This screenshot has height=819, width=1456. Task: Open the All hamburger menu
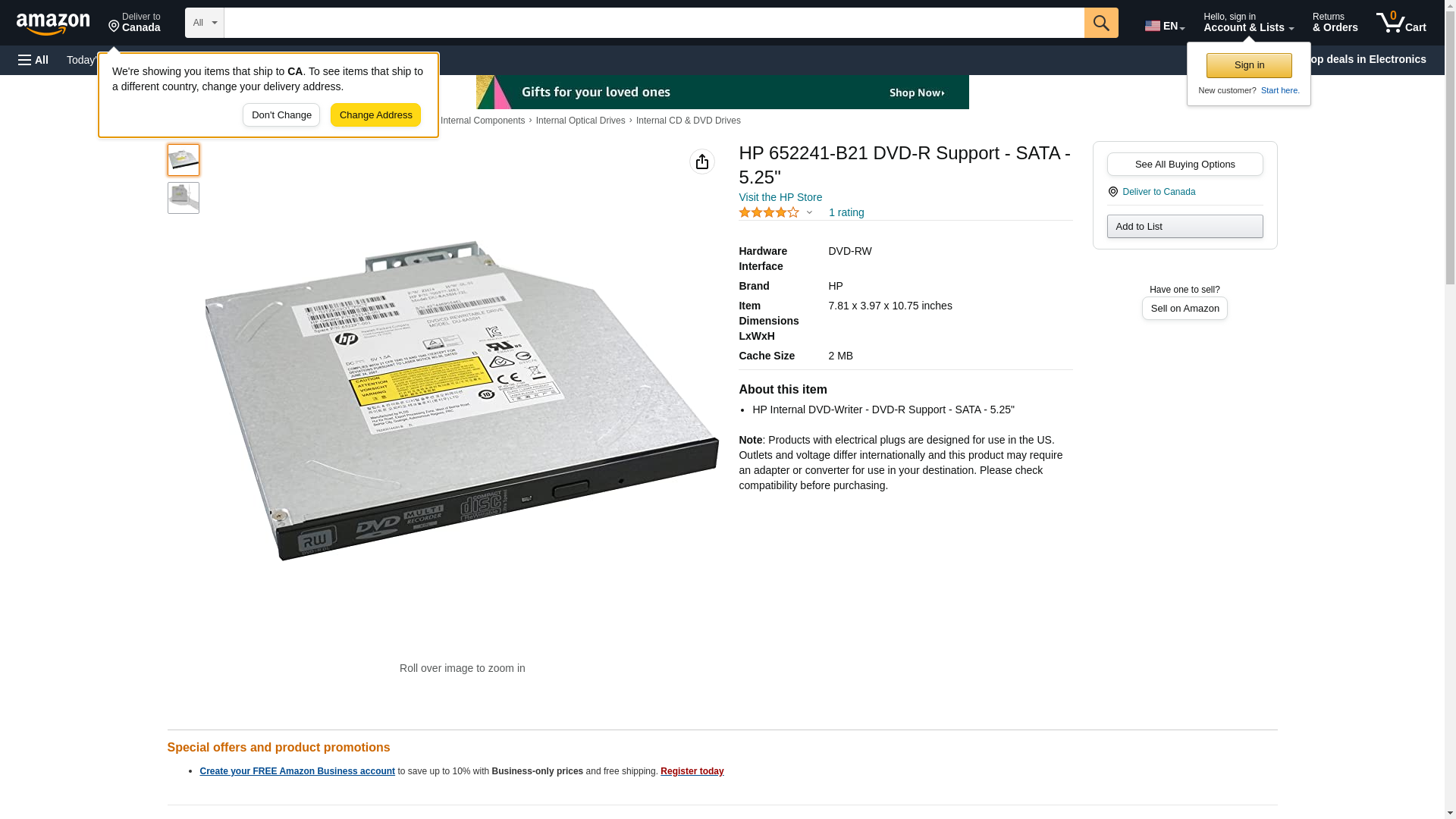33,60
